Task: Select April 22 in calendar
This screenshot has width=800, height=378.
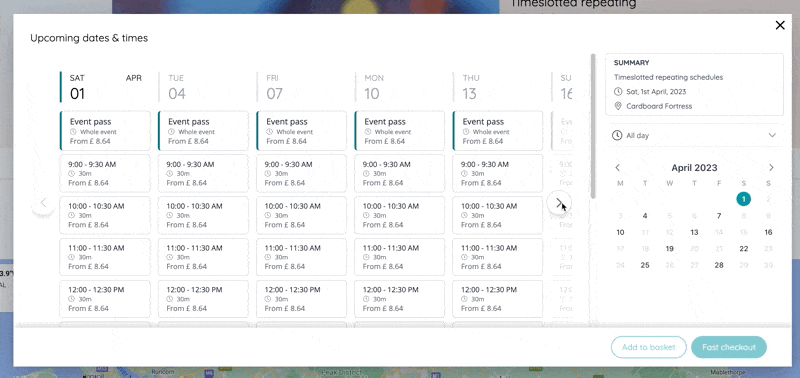Action: [744, 249]
